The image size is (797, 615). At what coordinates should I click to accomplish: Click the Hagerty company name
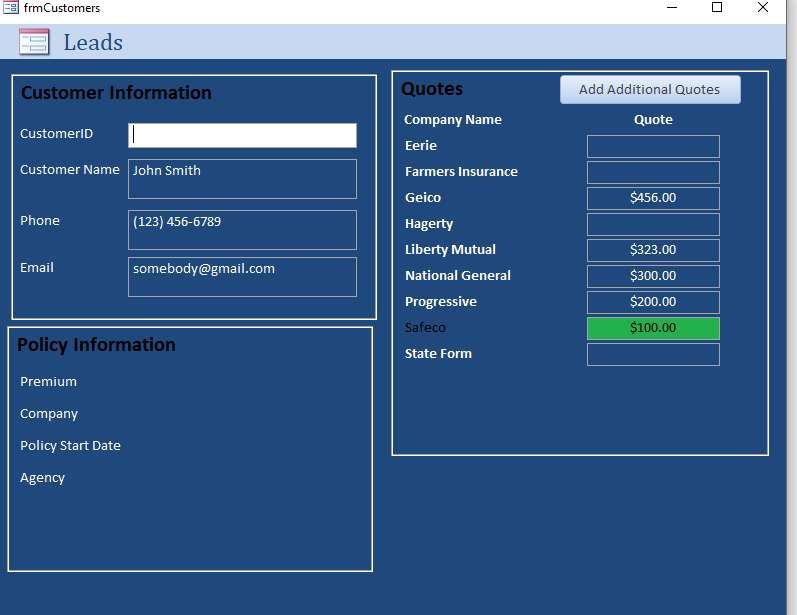[x=429, y=224]
